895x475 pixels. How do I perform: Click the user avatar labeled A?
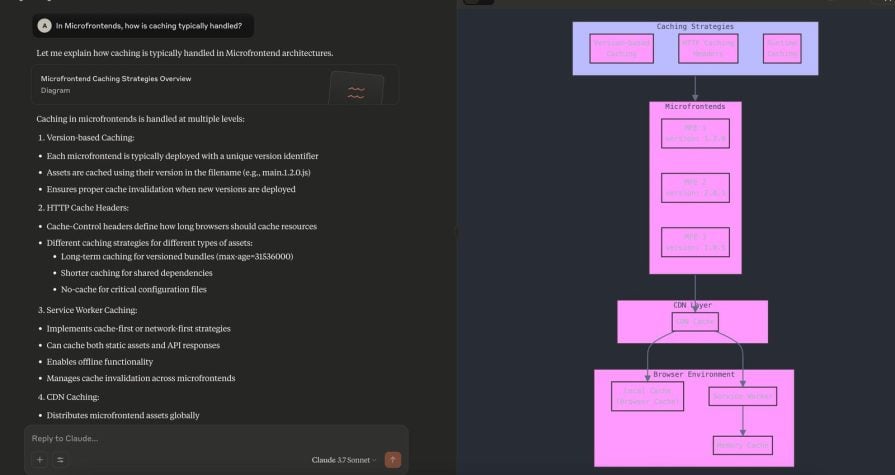[45, 26]
